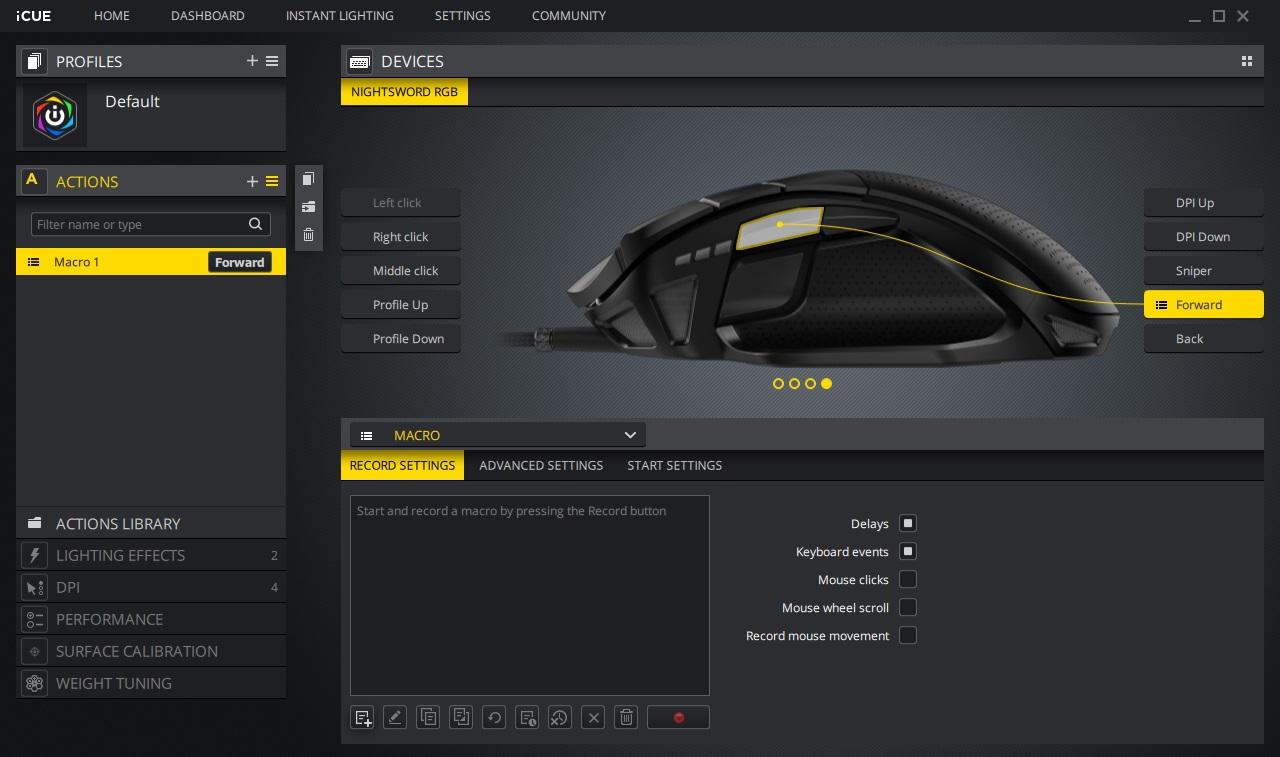This screenshot has width=1280, height=757.
Task: Switch to the Advanced Settings tab
Action: [x=541, y=465]
